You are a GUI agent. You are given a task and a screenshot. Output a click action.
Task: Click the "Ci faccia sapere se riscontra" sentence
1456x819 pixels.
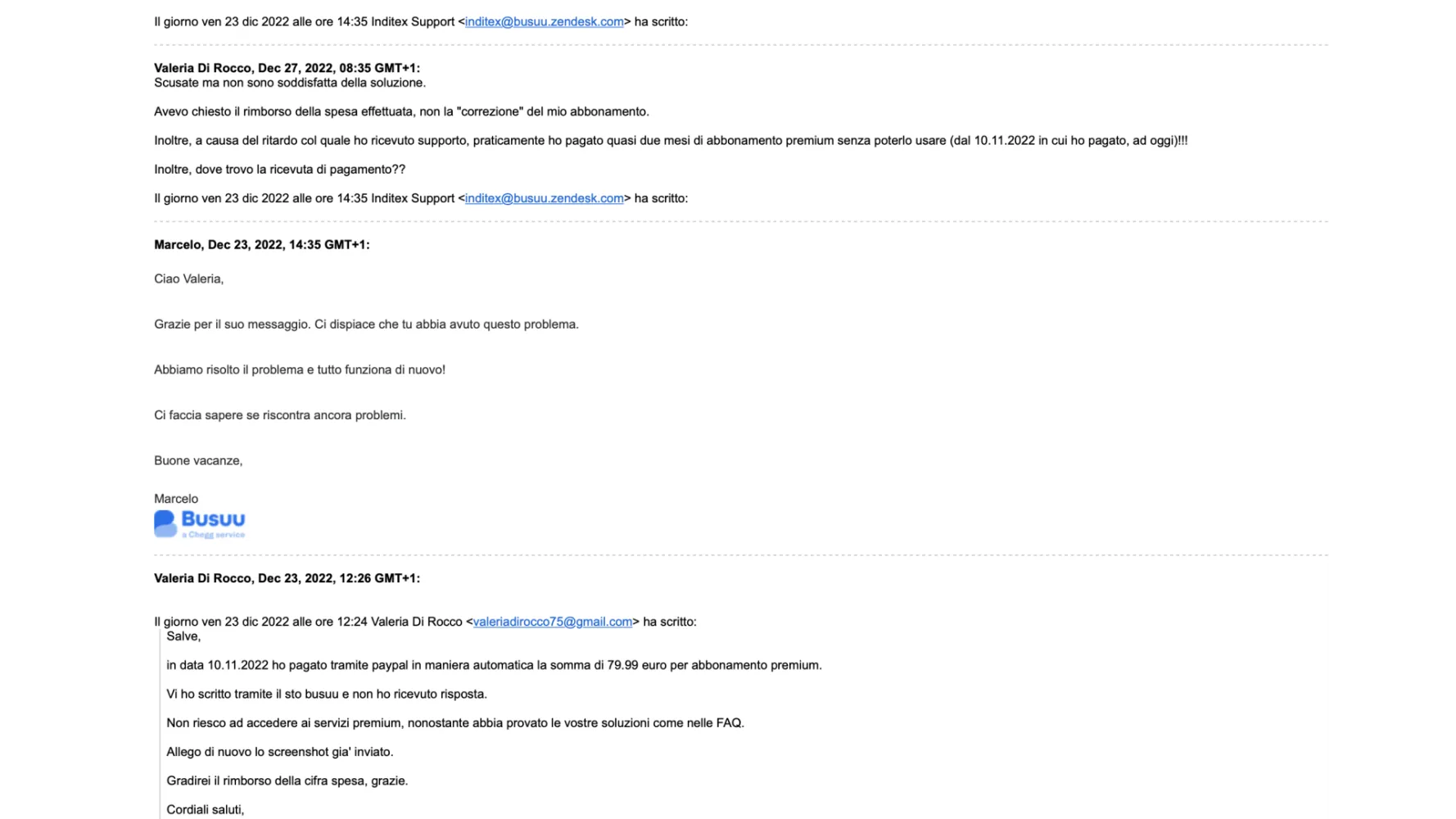[279, 415]
